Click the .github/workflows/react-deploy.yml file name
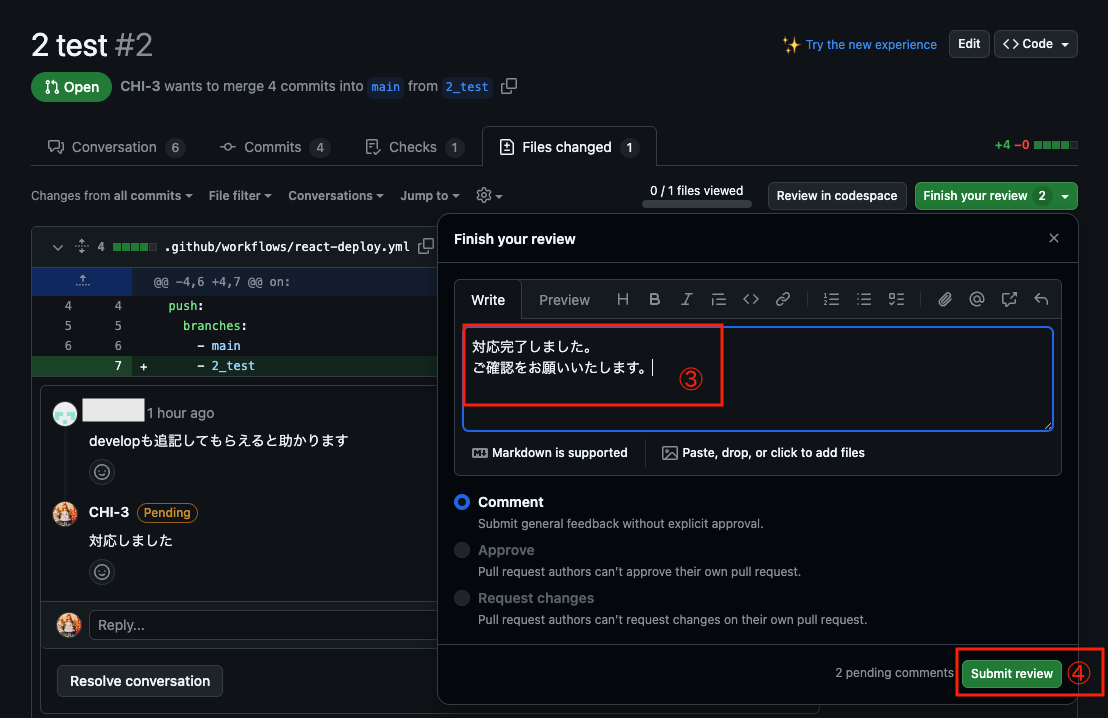The image size is (1108, 718). (287, 247)
